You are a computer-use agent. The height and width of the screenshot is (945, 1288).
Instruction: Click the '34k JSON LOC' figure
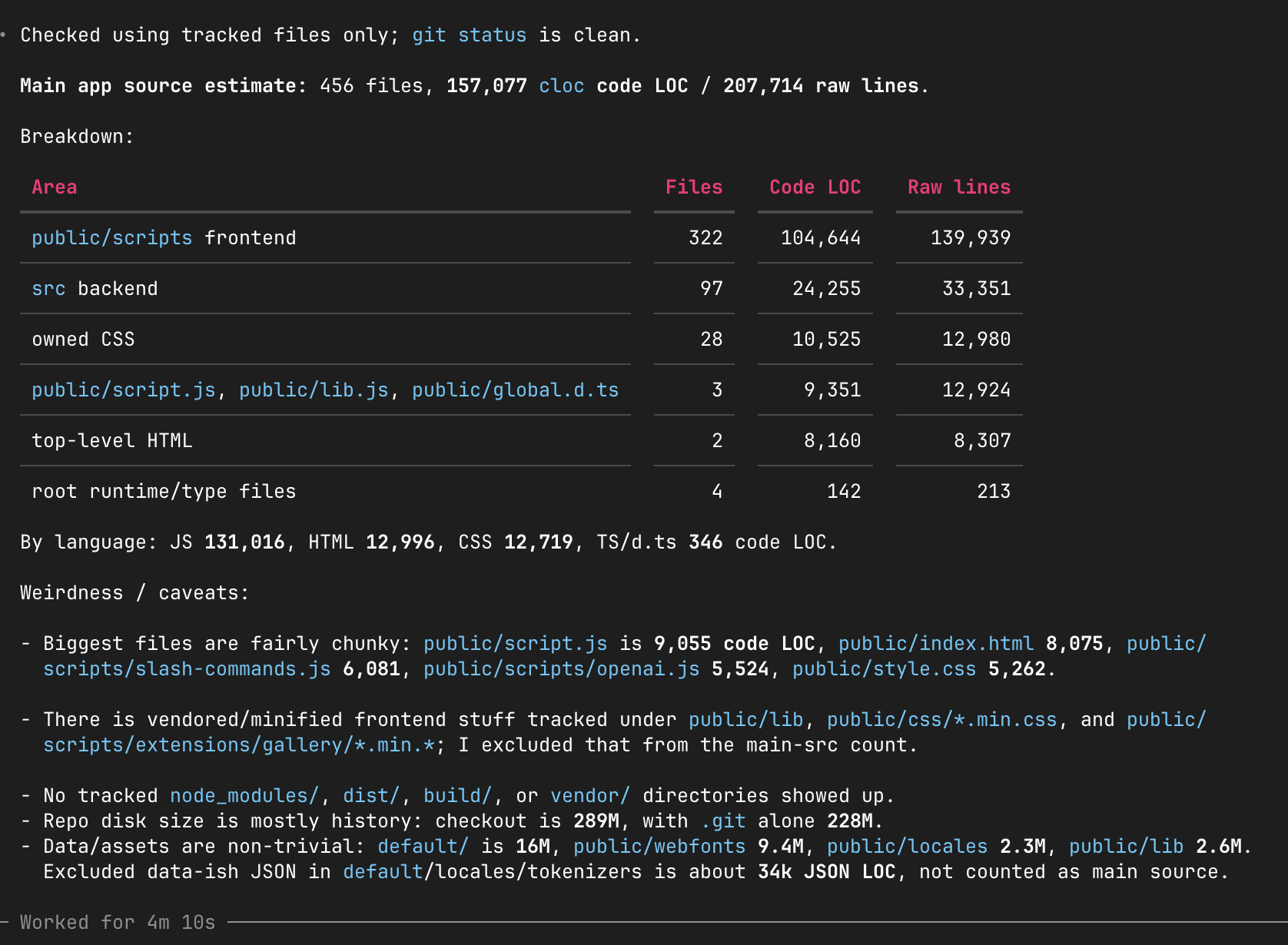click(x=827, y=872)
